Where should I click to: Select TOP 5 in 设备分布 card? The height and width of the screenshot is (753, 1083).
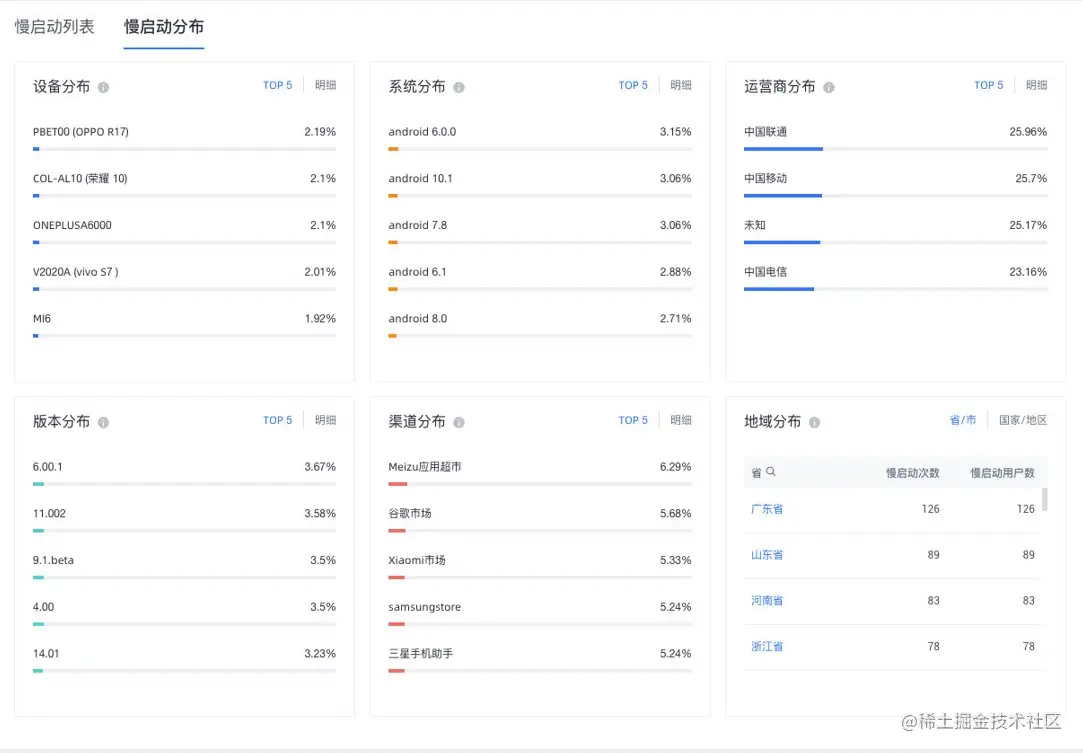278,85
